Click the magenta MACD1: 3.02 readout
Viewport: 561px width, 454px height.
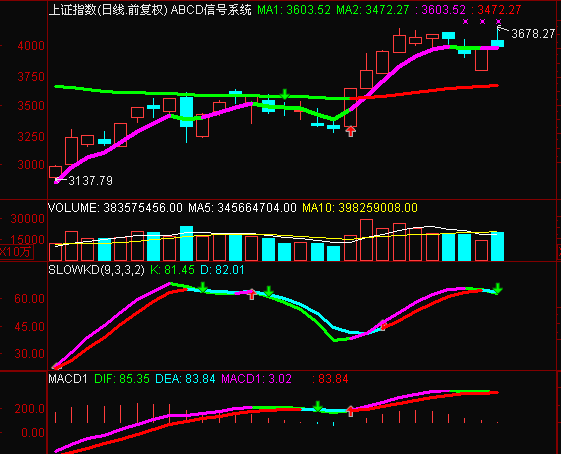257,379
